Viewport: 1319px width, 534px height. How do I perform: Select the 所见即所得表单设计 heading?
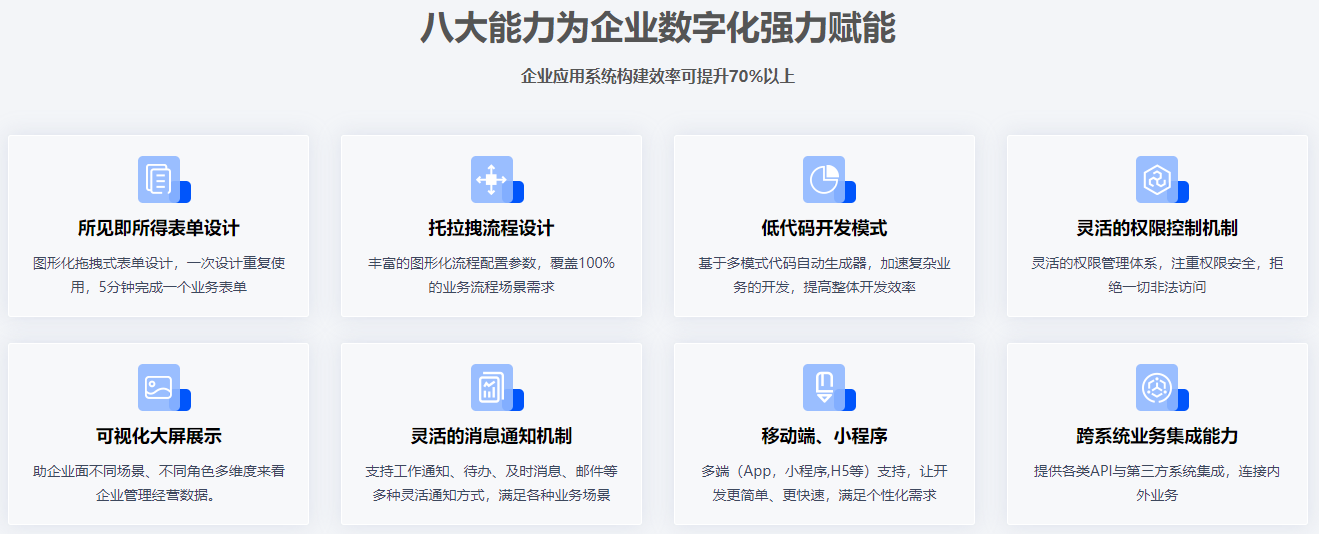point(158,229)
